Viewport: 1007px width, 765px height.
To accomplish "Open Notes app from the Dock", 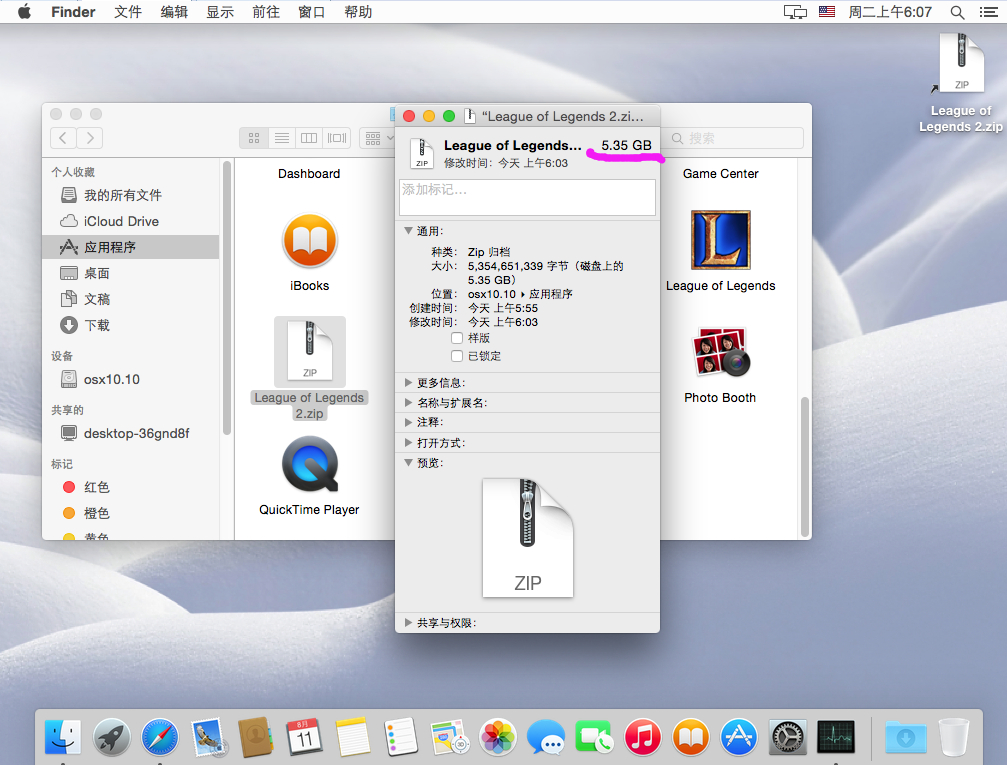I will pos(353,737).
